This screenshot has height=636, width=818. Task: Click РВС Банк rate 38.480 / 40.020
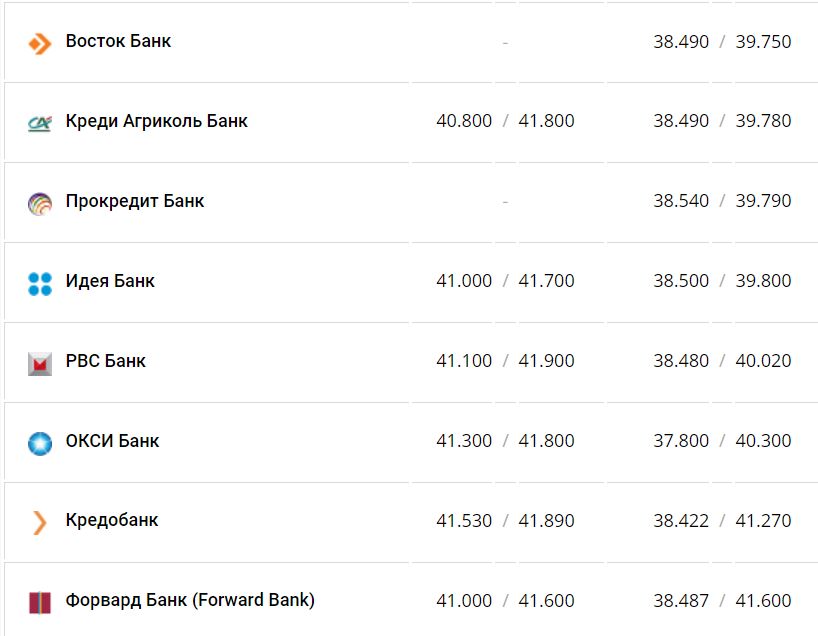(x=722, y=361)
